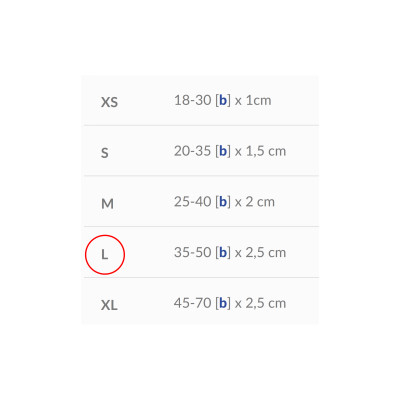Click the circled L size label
This screenshot has height=400, width=400.
coord(105,255)
